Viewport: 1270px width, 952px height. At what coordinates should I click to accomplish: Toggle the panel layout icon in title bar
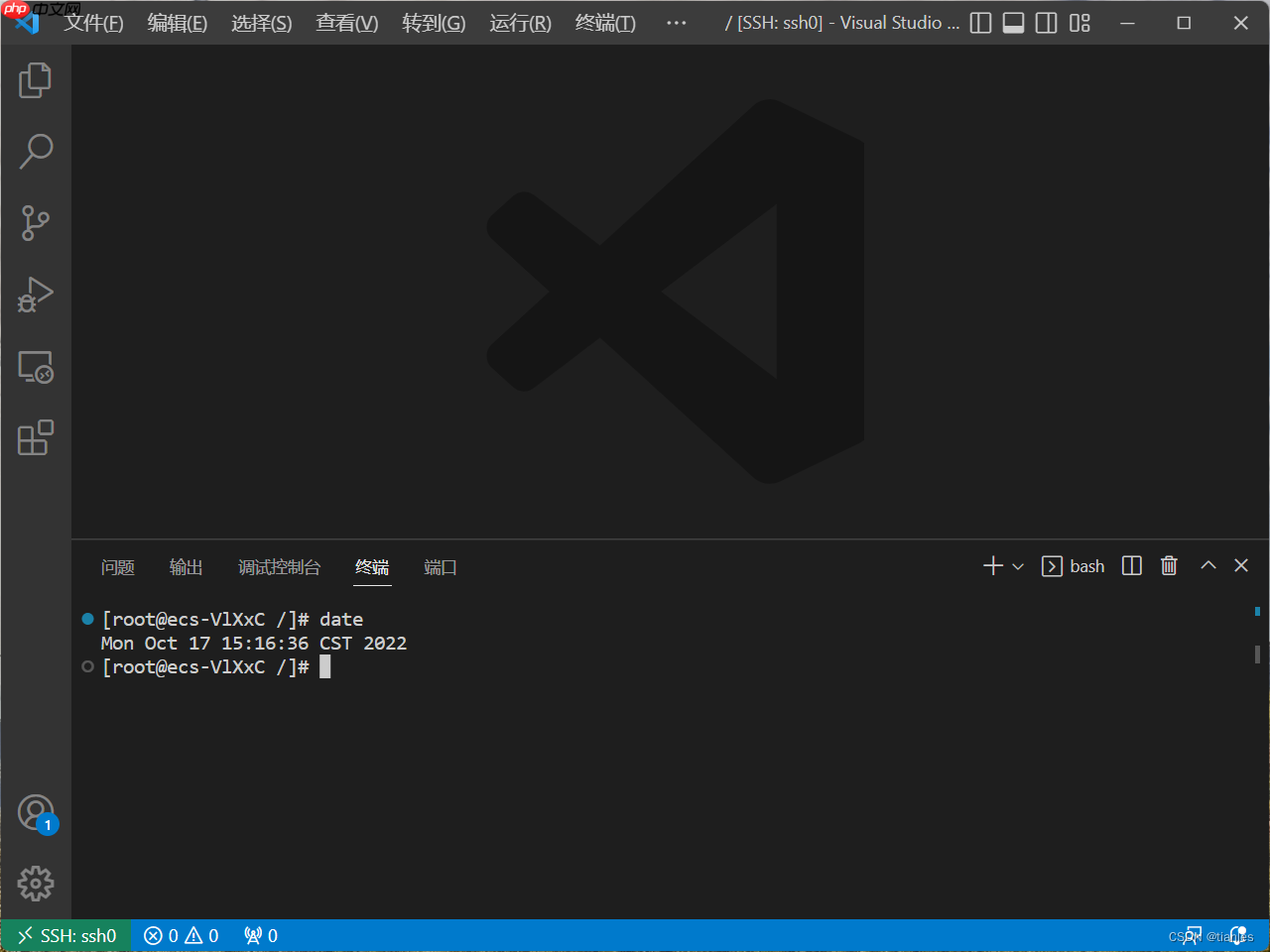(1013, 22)
